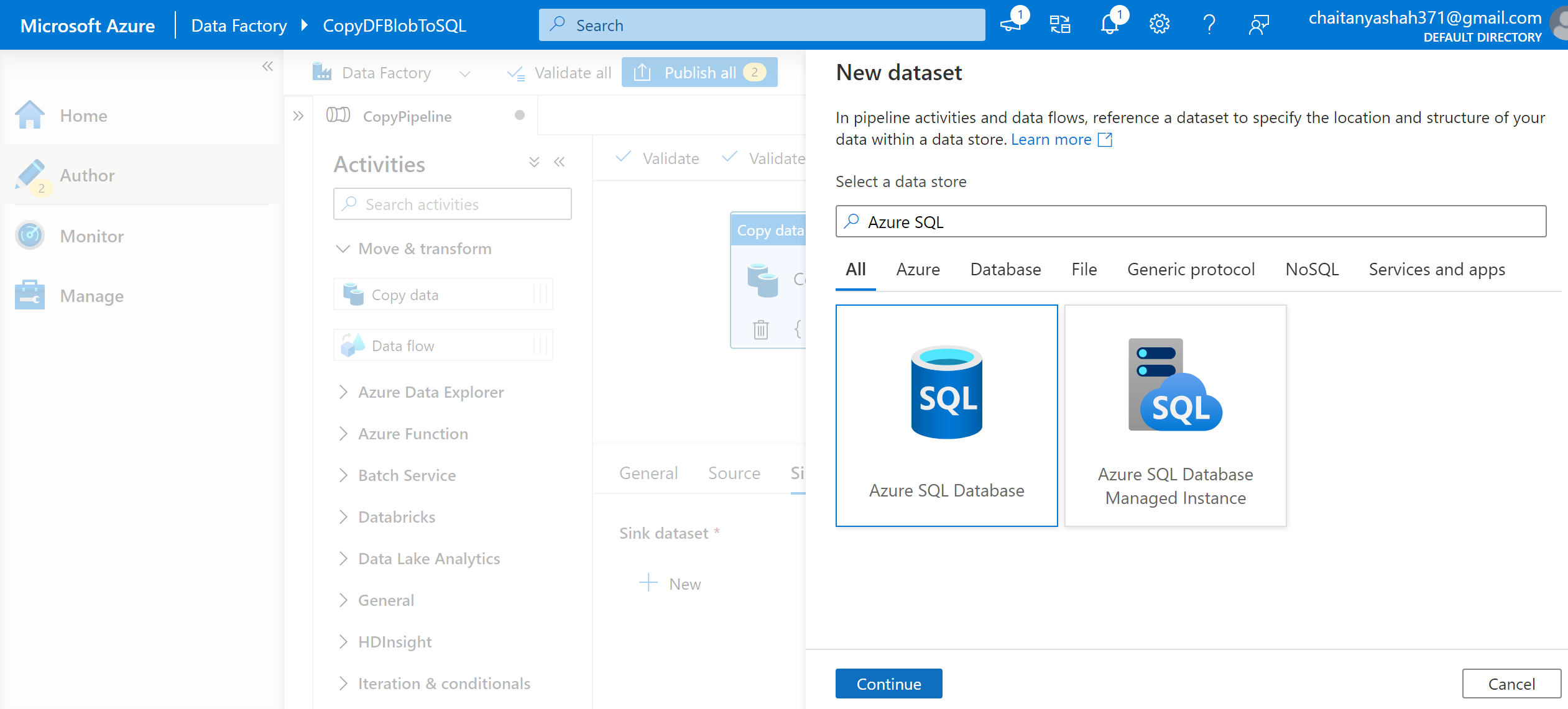Click the Learn more external link icon
The height and width of the screenshot is (709, 1568).
coord(1105,139)
